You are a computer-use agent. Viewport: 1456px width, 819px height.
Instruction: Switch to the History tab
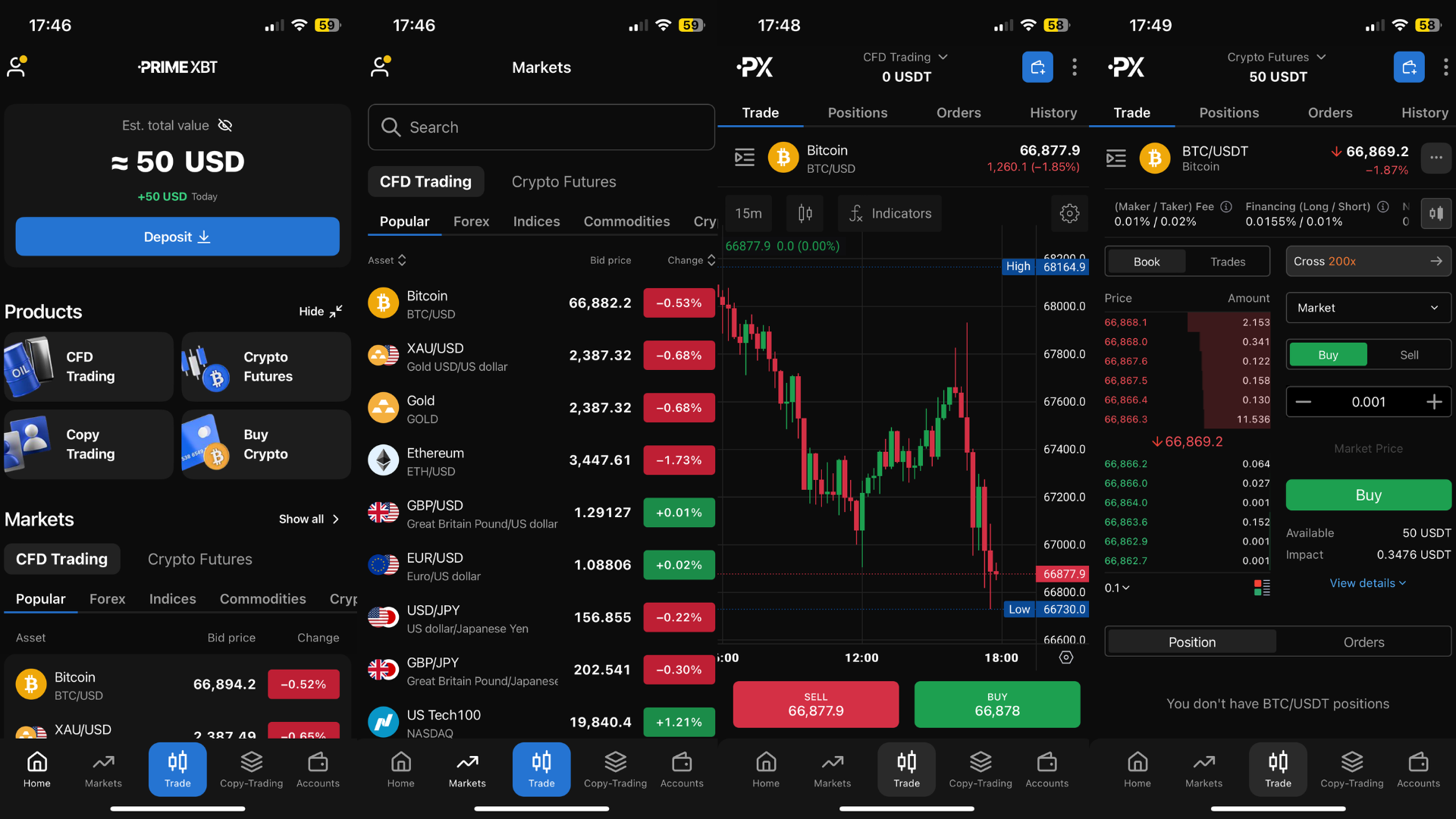(x=1423, y=112)
